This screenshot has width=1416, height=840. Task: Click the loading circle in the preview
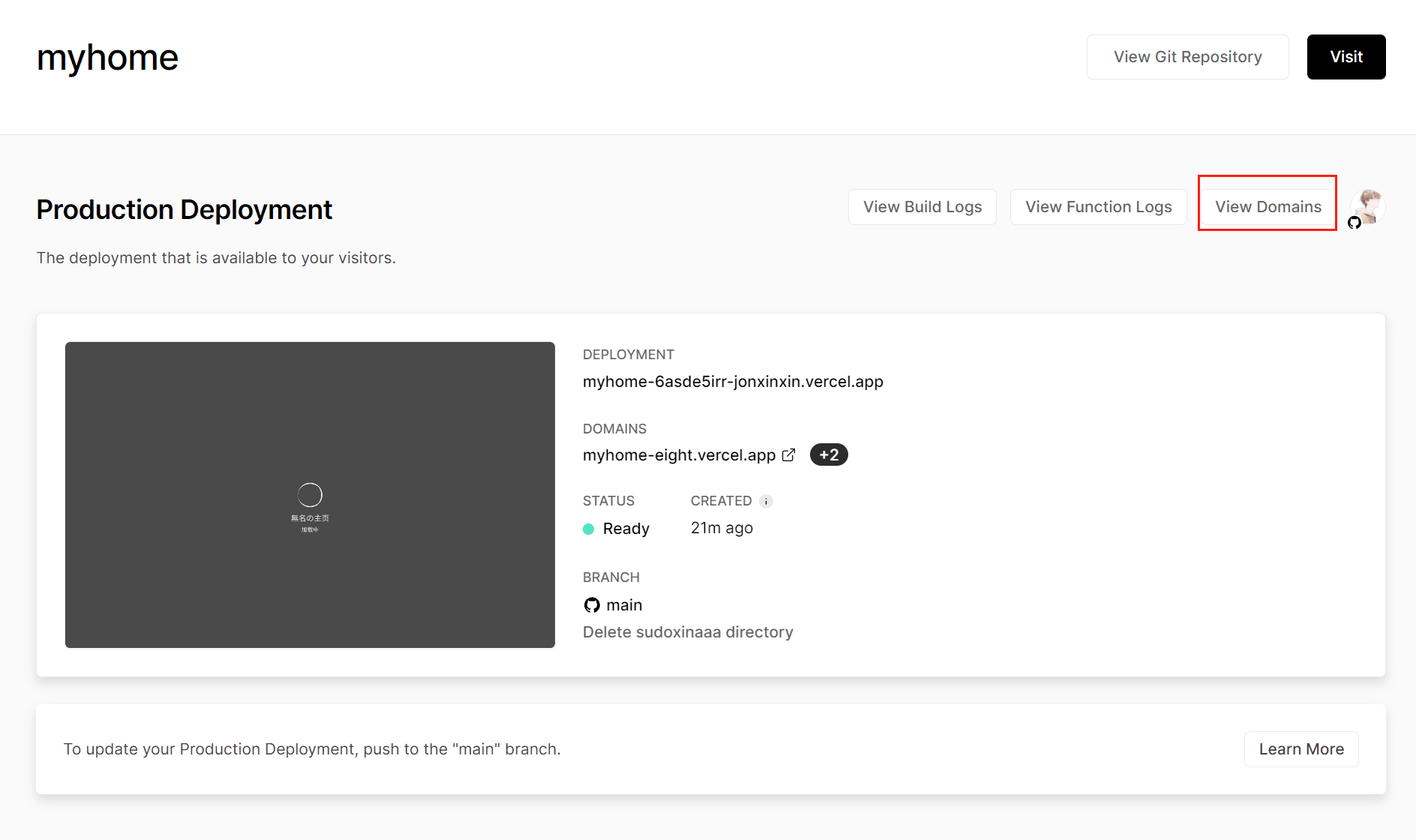tap(310, 495)
